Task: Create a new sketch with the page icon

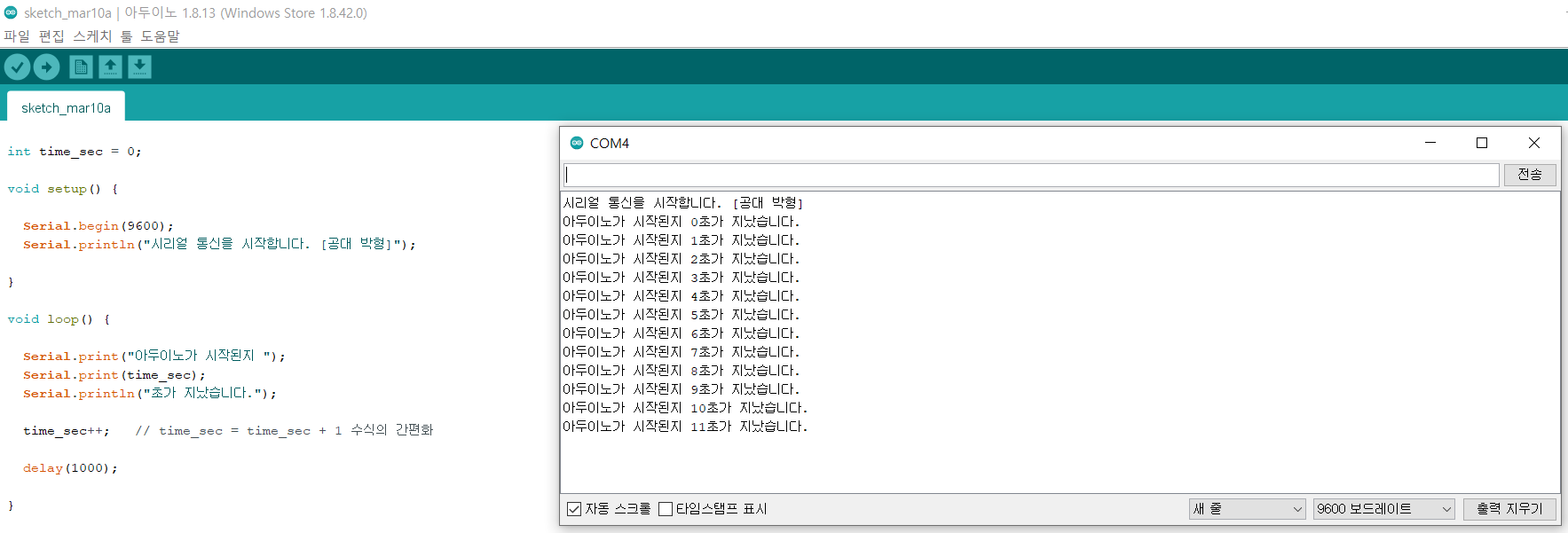Action: point(81,67)
